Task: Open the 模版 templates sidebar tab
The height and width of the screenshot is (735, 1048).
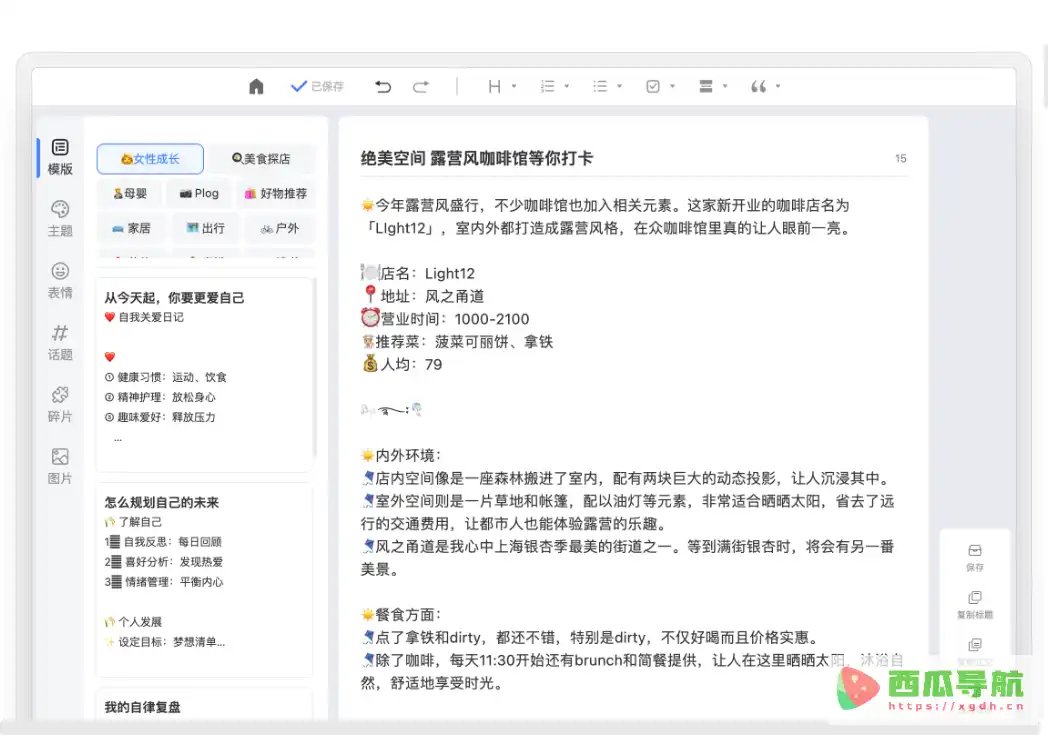Action: (60, 158)
